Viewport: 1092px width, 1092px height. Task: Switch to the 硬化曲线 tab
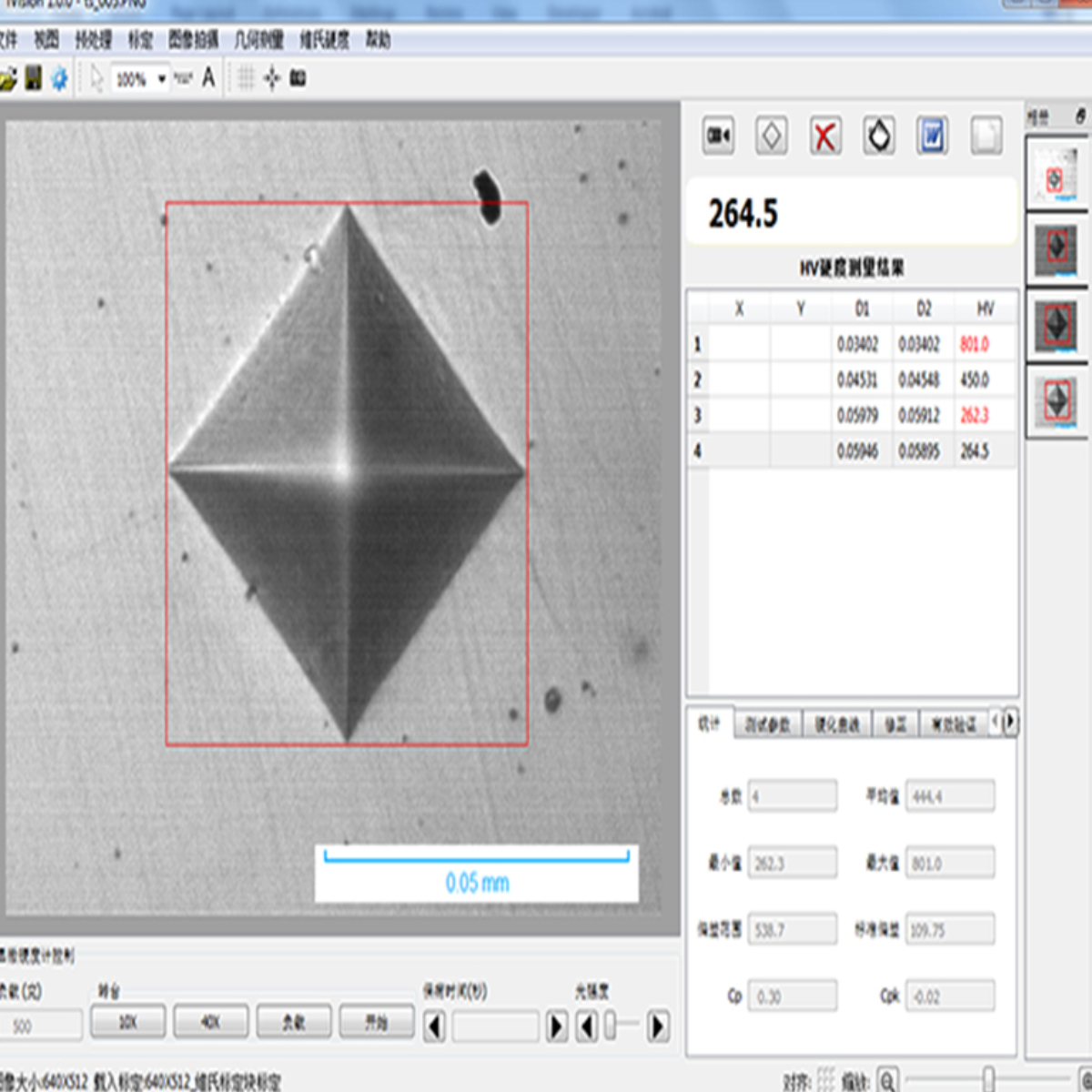836,724
